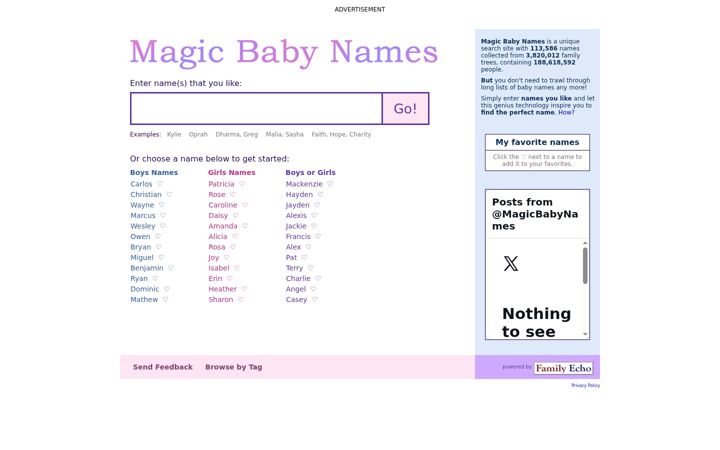Try the example name Kylie
Image resolution: width=720 pixels, height=450 pixels.
(174, 135)
